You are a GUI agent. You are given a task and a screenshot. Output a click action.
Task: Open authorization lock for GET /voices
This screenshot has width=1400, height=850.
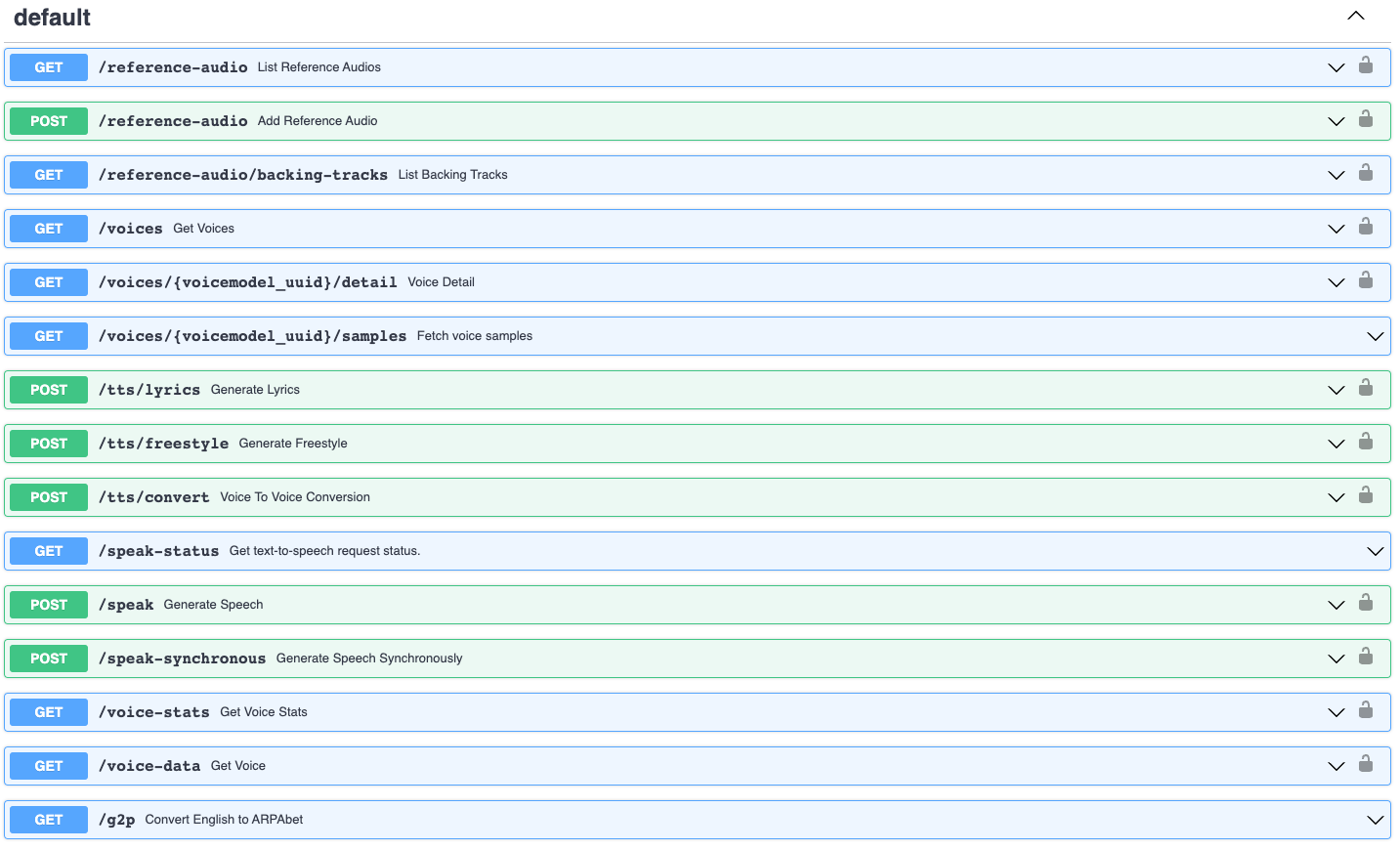coord(1366,229)
